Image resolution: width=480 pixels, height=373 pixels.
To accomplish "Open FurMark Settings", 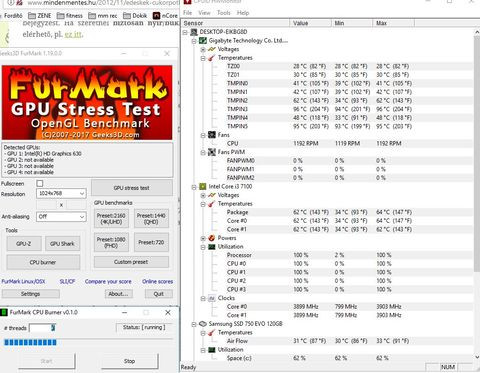I will [31, 294].
